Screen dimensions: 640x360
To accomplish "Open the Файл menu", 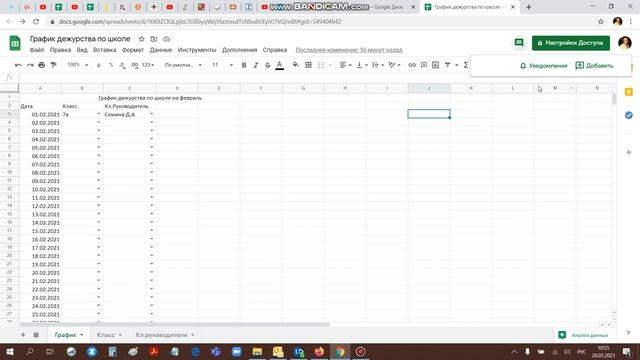I will pos(37,50).
